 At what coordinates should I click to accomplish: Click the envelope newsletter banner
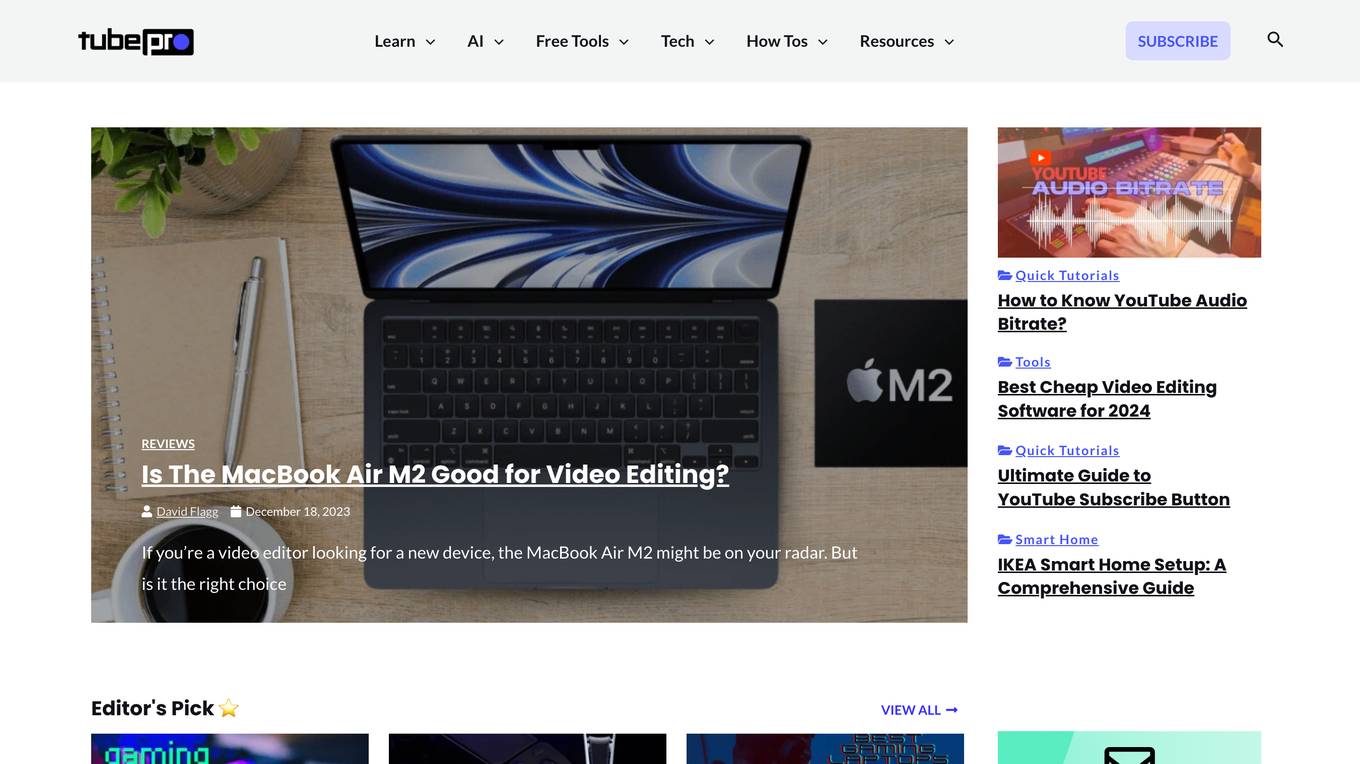[1129, 748]
